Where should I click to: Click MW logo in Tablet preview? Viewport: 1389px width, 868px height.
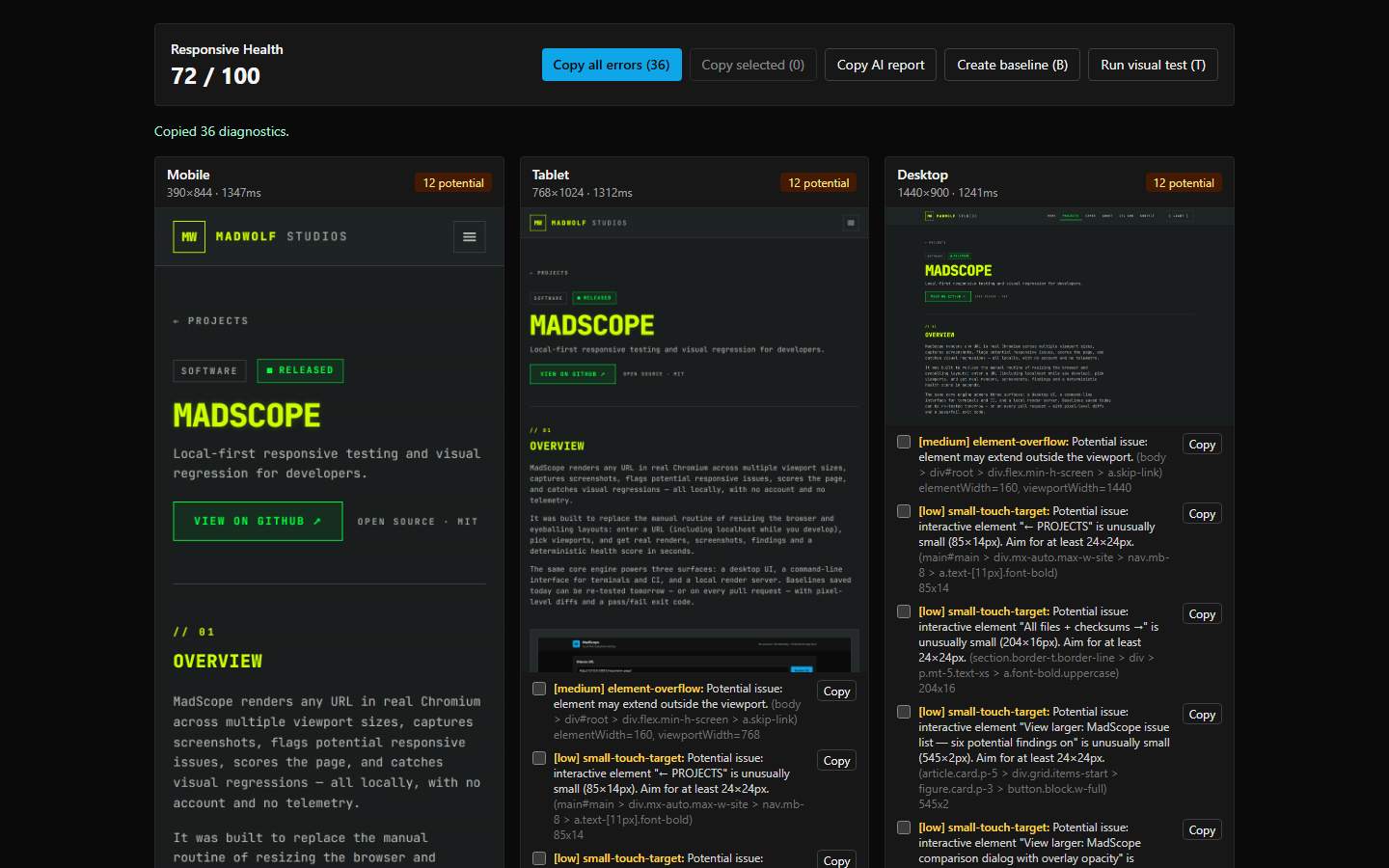pyautogui.click(x=538, y=223)
